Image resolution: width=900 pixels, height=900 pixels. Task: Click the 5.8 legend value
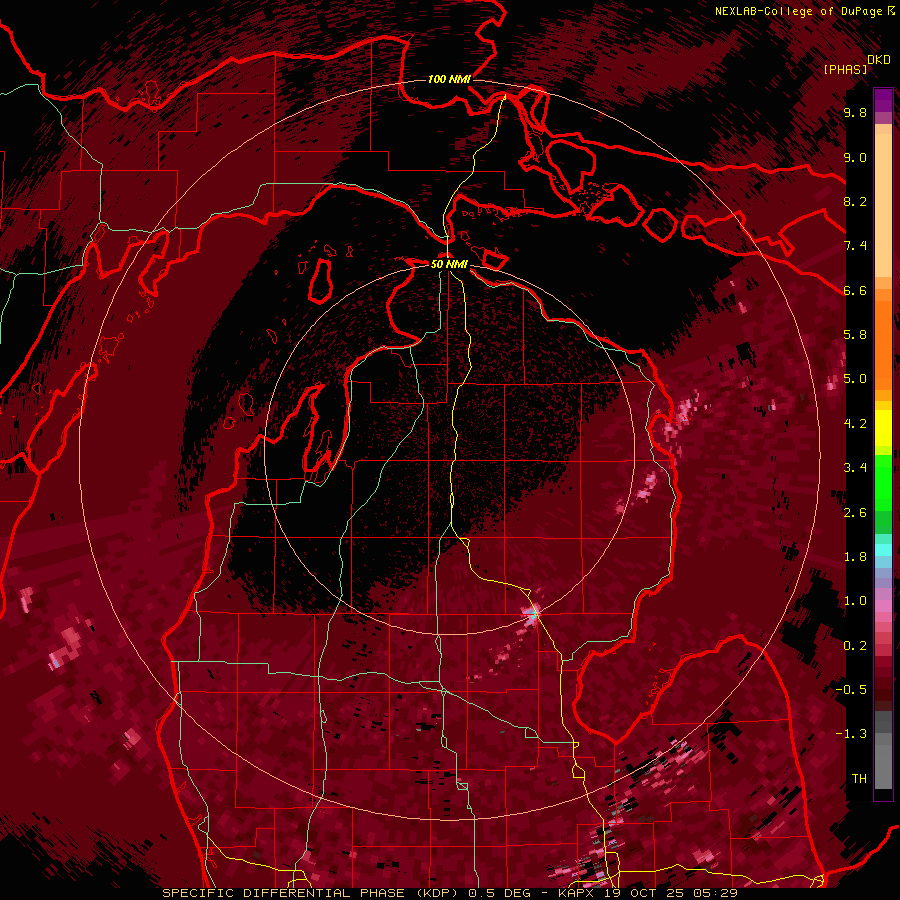pyautogui.click(x=855, y=335)
